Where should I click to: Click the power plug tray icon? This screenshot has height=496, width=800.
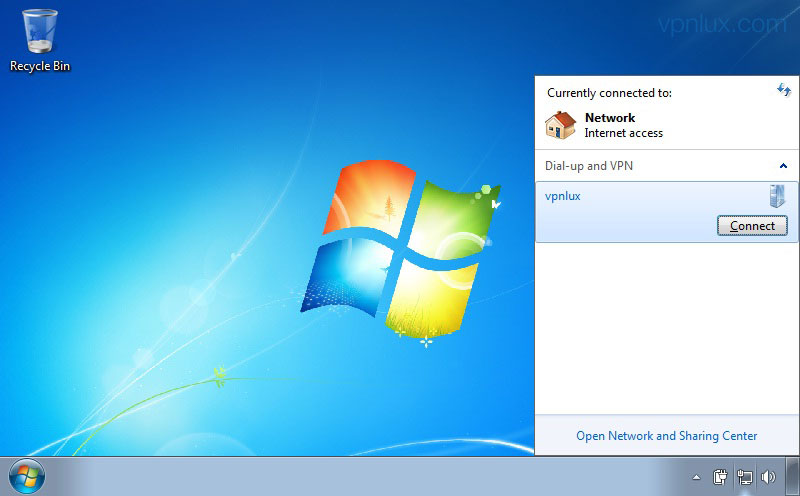pos(720,477)
